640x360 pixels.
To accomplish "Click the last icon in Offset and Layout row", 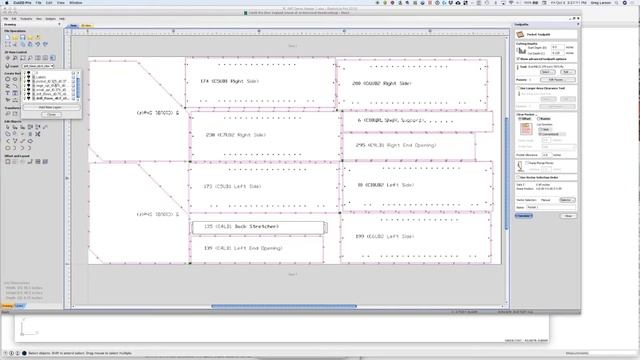I will (x=45, y=162).
